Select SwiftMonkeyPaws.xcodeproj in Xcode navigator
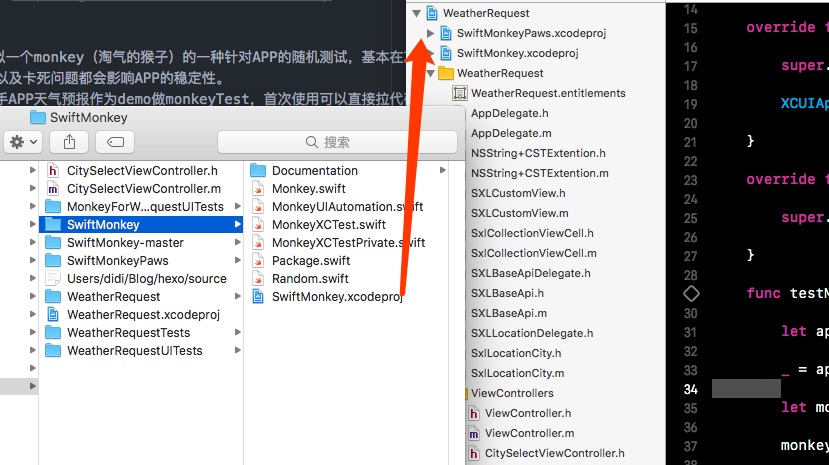 [x=531, y=33]
